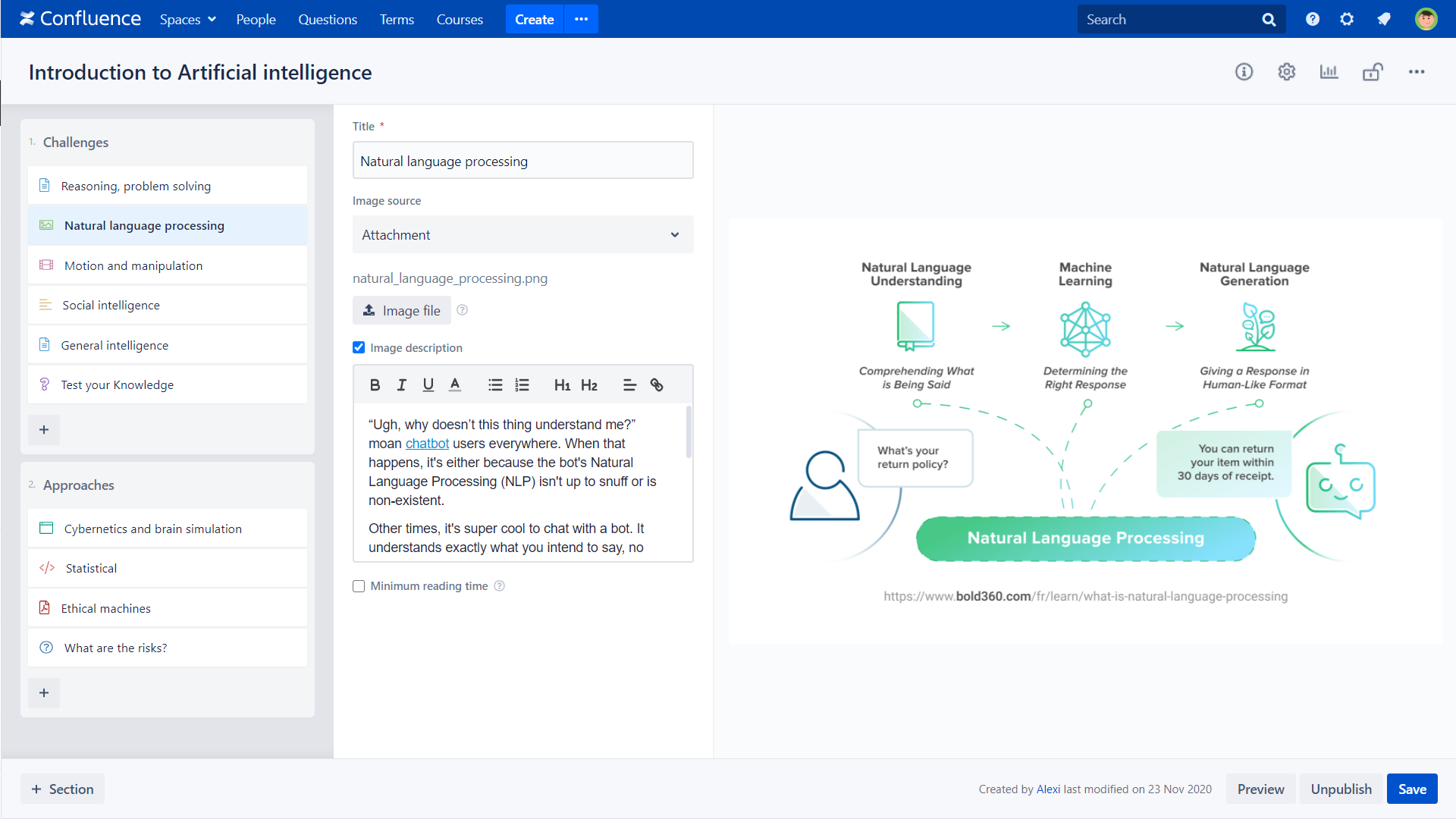Click the Save button

1411,789
